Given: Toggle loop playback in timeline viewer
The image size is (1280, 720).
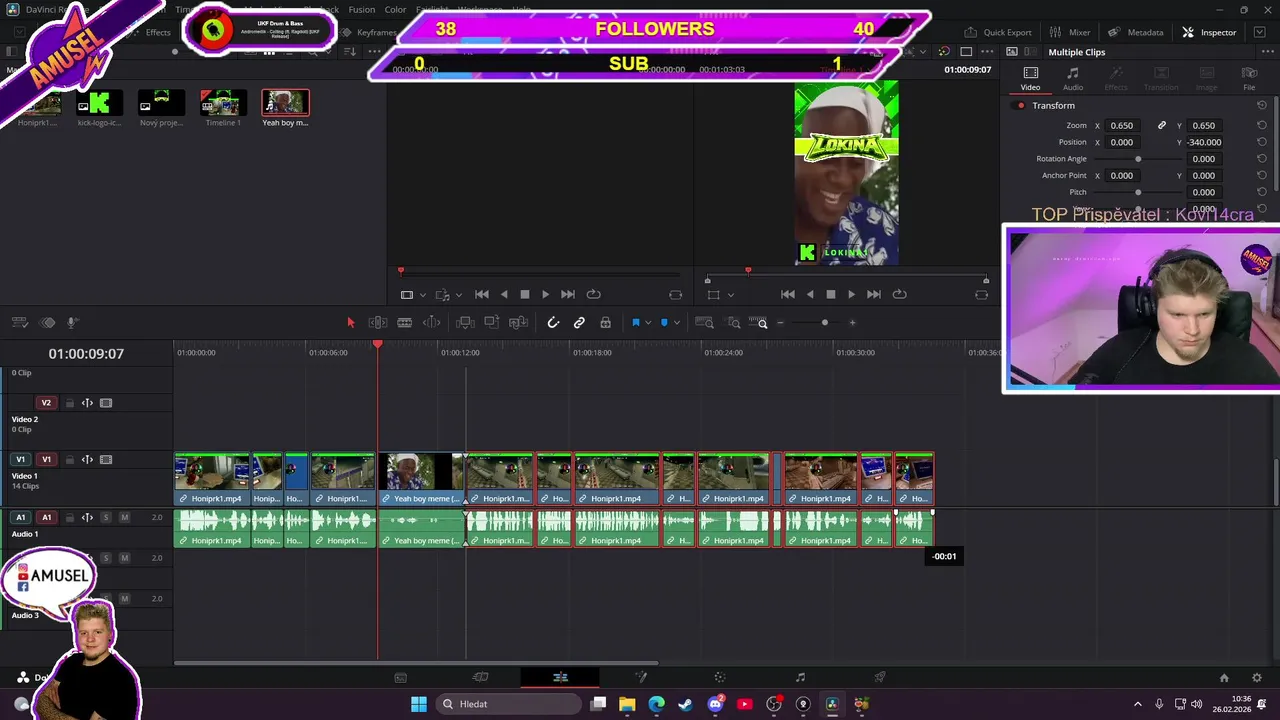Looking at the screenshot, I should coord(899,294).
